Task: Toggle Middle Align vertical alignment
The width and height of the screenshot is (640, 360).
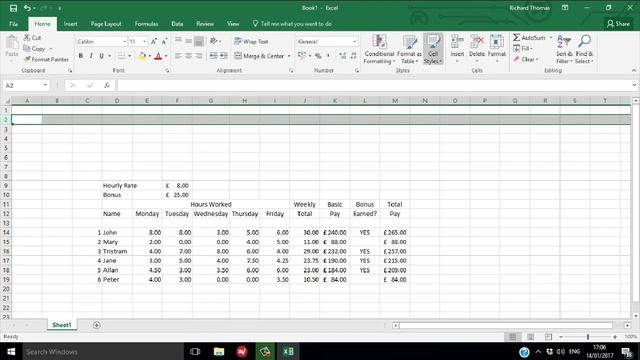Action: pos(189,41)
